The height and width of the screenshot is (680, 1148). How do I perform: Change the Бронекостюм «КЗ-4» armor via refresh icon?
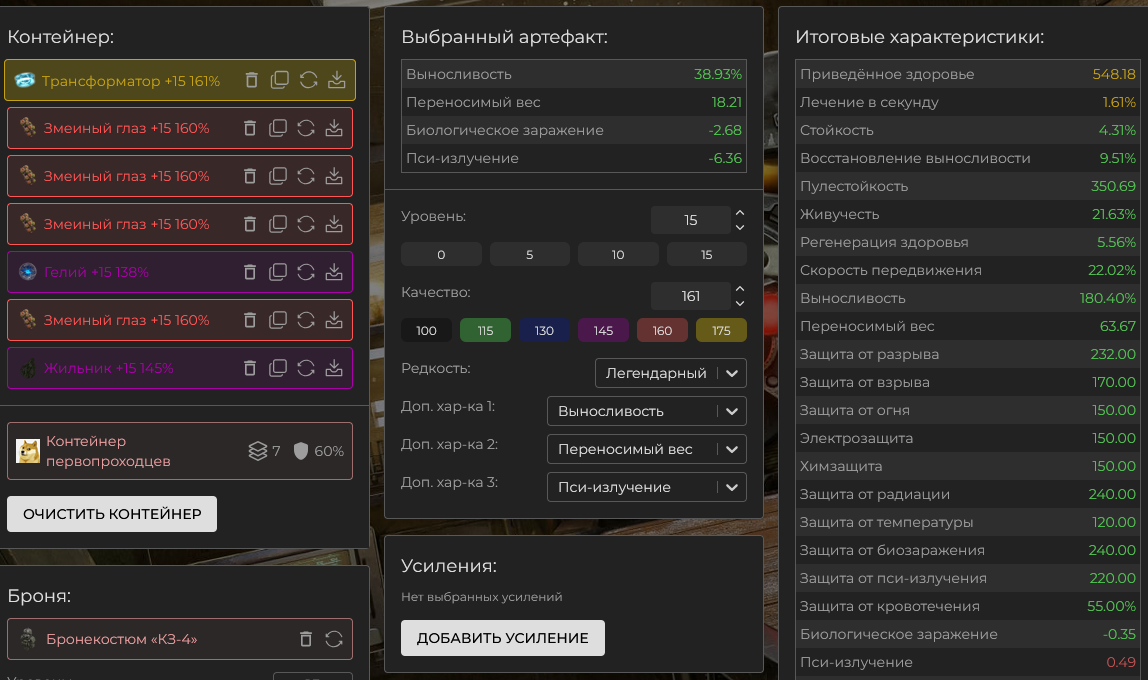(x=334, y=639)
